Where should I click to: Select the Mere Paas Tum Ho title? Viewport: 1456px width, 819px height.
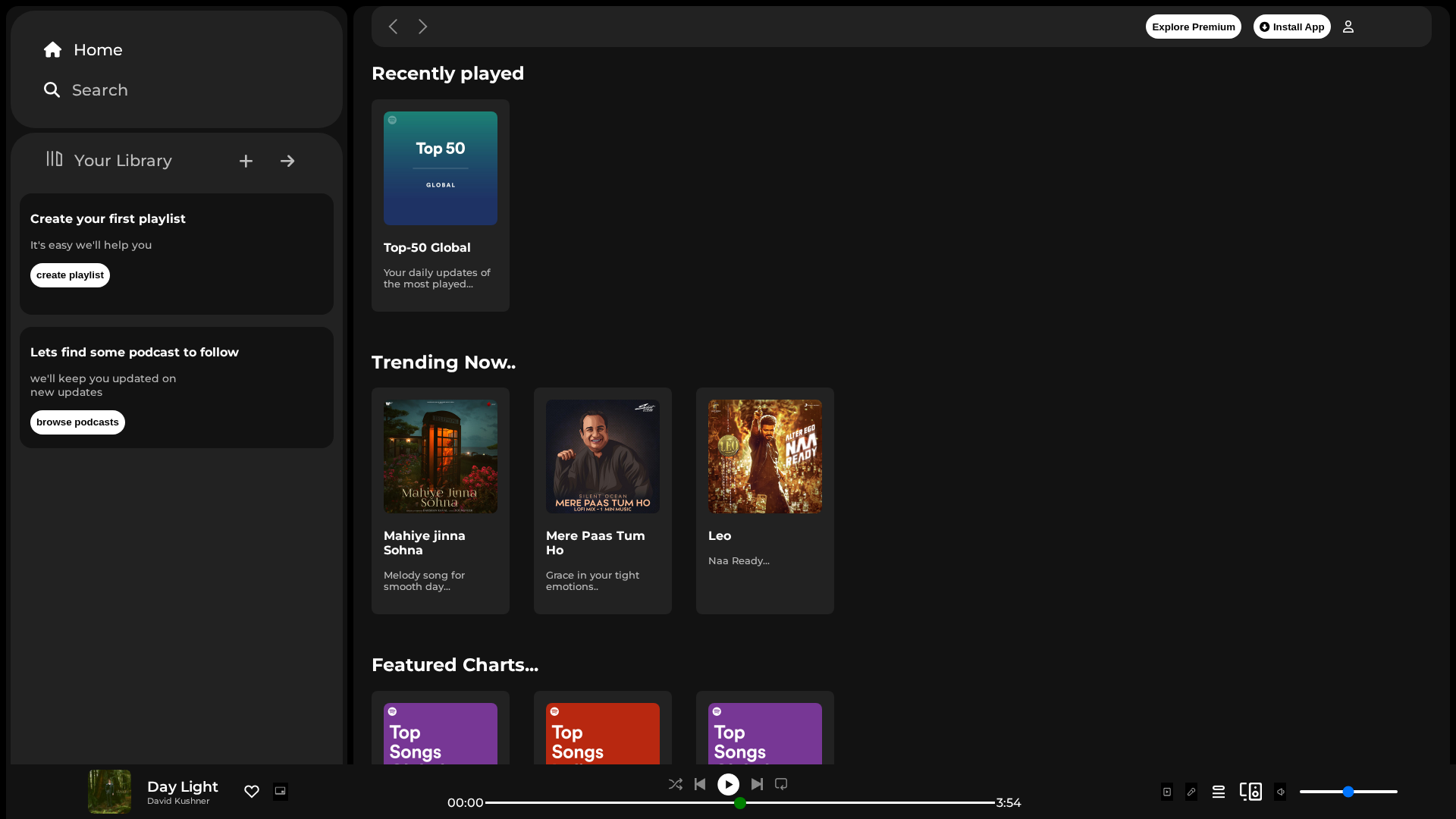click(x=595, y=543)
